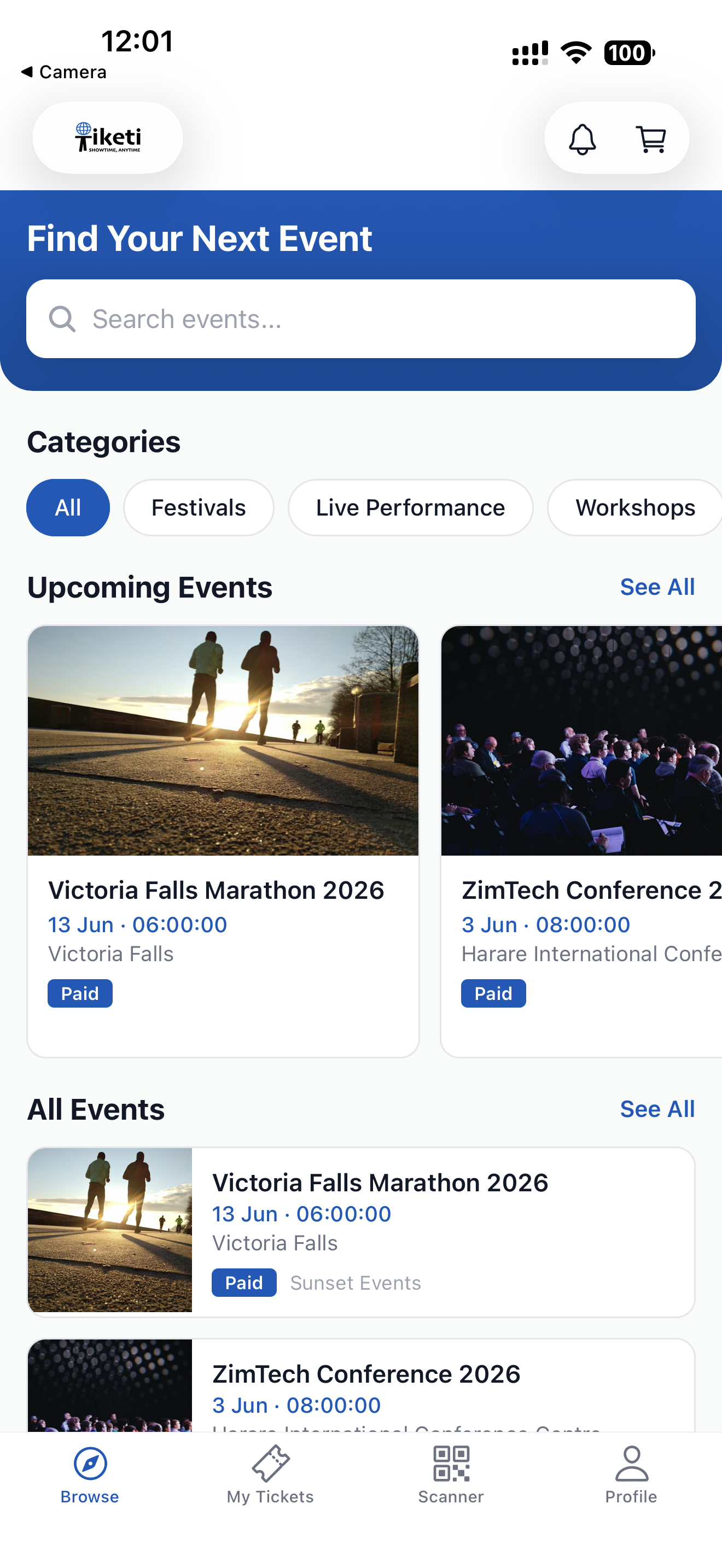See all Upcoming Events

tap(657, 587)
